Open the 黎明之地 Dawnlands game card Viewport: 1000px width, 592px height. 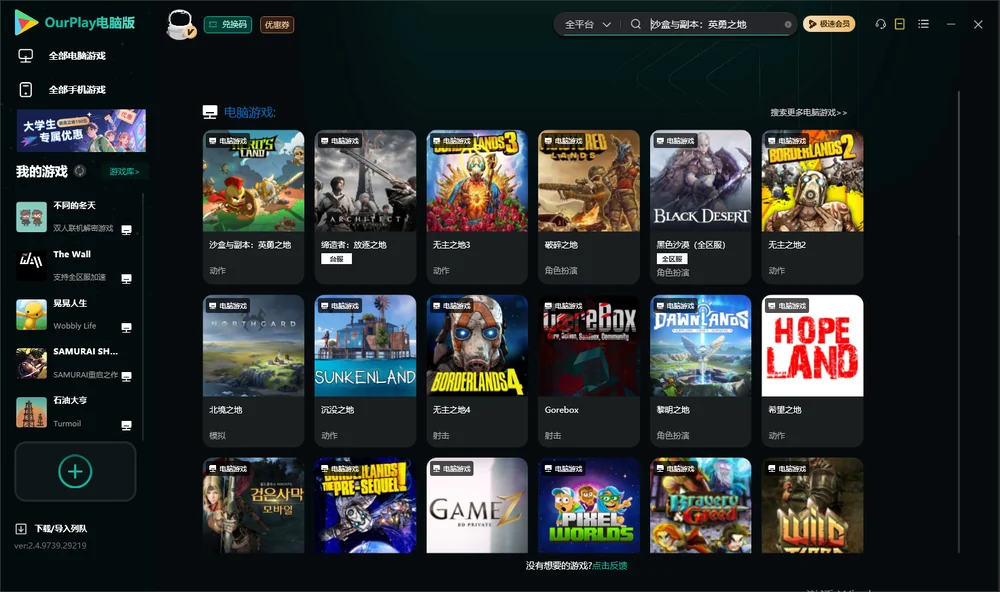700,371
